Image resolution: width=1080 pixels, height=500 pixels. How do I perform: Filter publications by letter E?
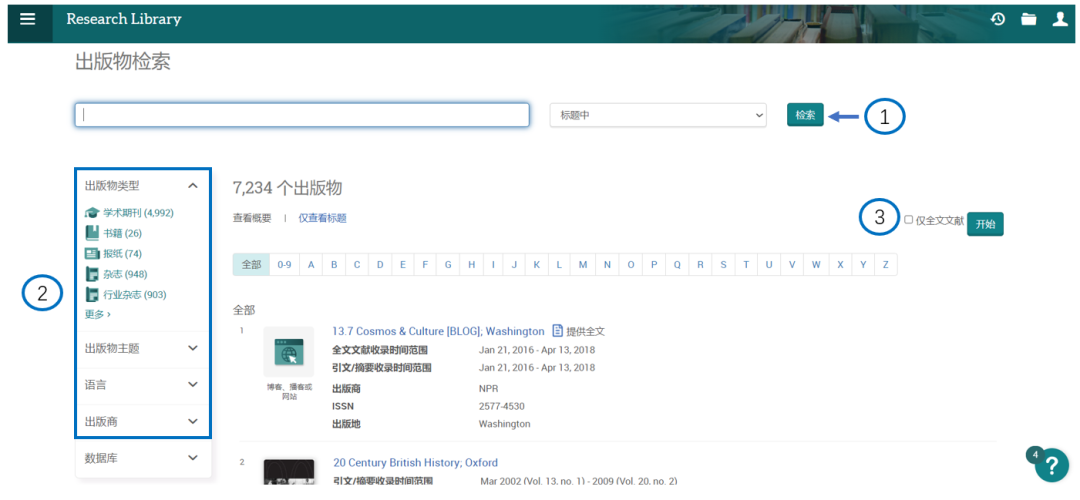pyautogui.click(x=402, y=264)
